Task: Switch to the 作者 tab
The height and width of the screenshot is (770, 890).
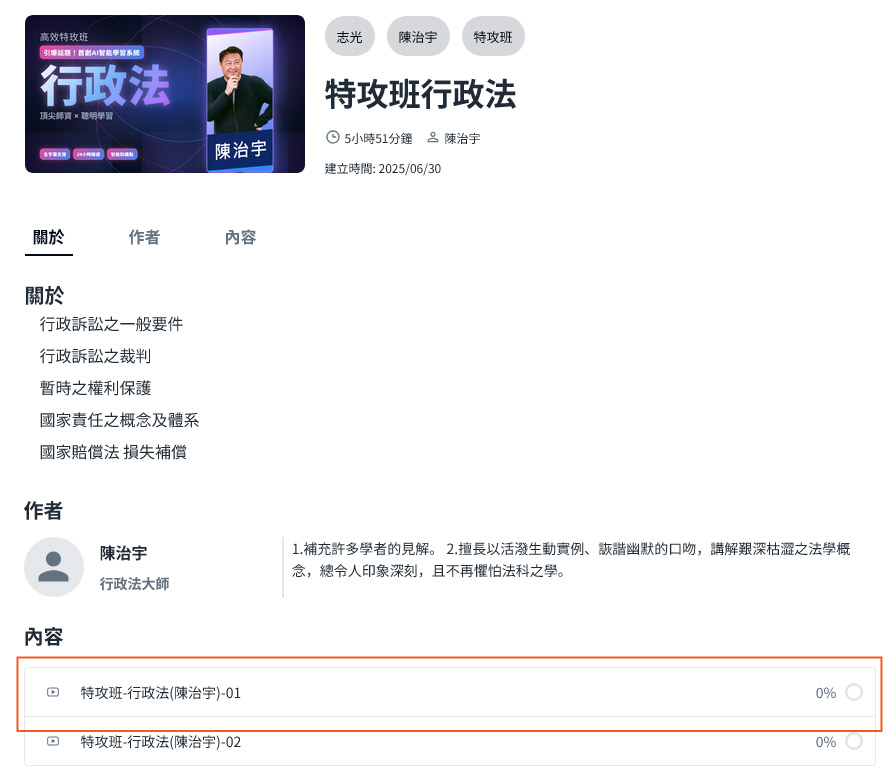Action: tap(144, 237)
